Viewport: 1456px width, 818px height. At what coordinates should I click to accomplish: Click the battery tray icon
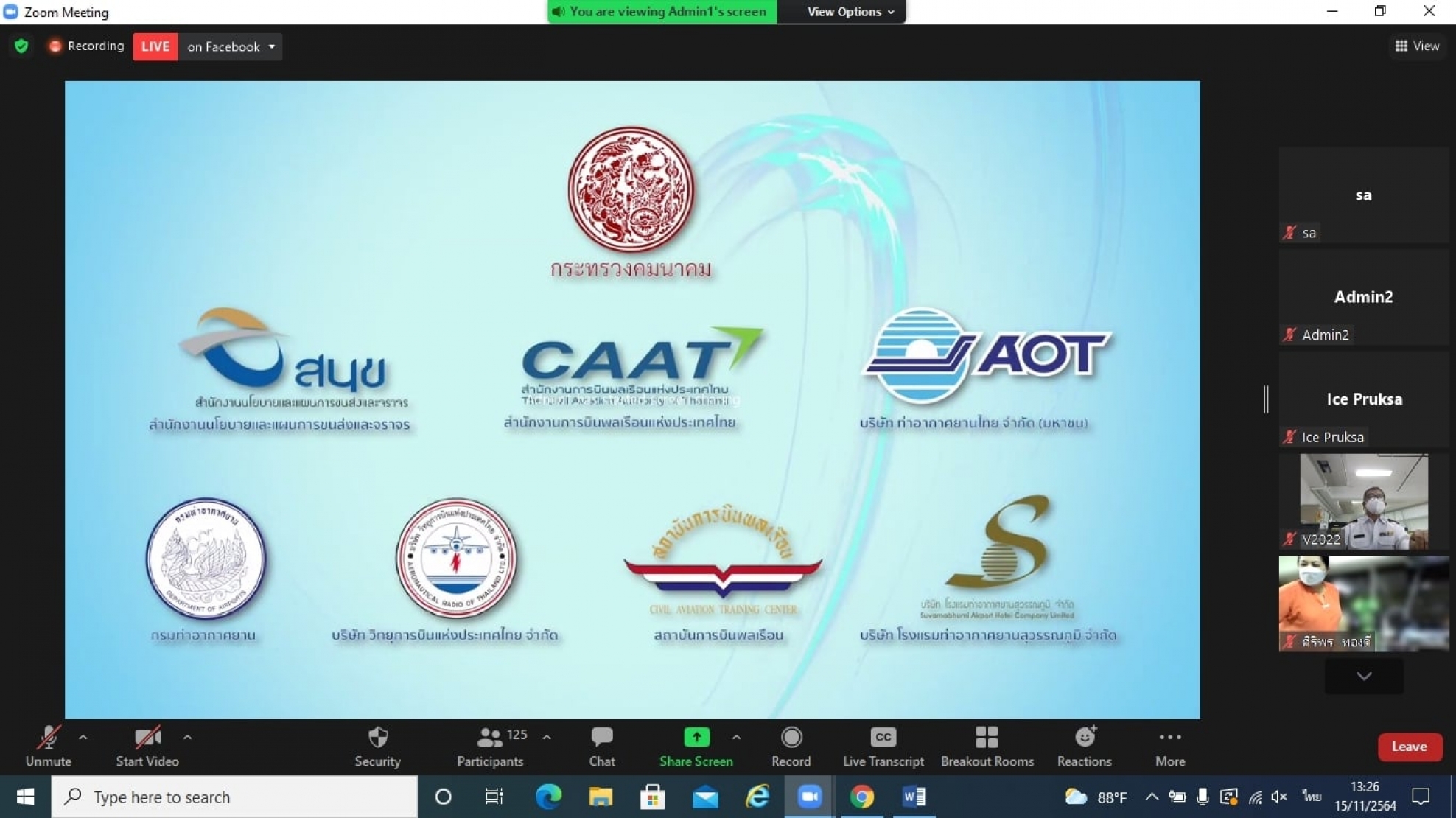[1177, 797]
